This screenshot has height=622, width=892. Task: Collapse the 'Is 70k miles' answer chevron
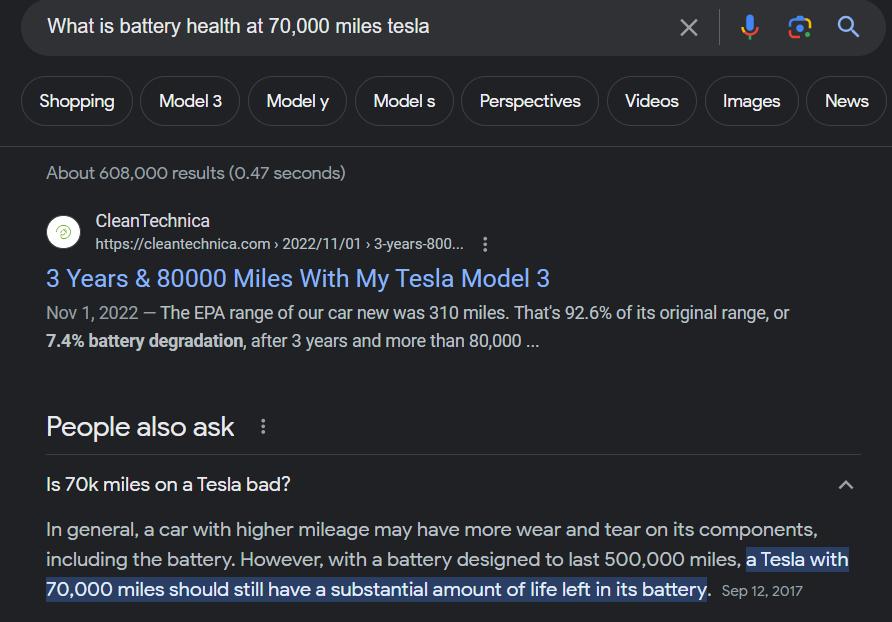point(845,485)
